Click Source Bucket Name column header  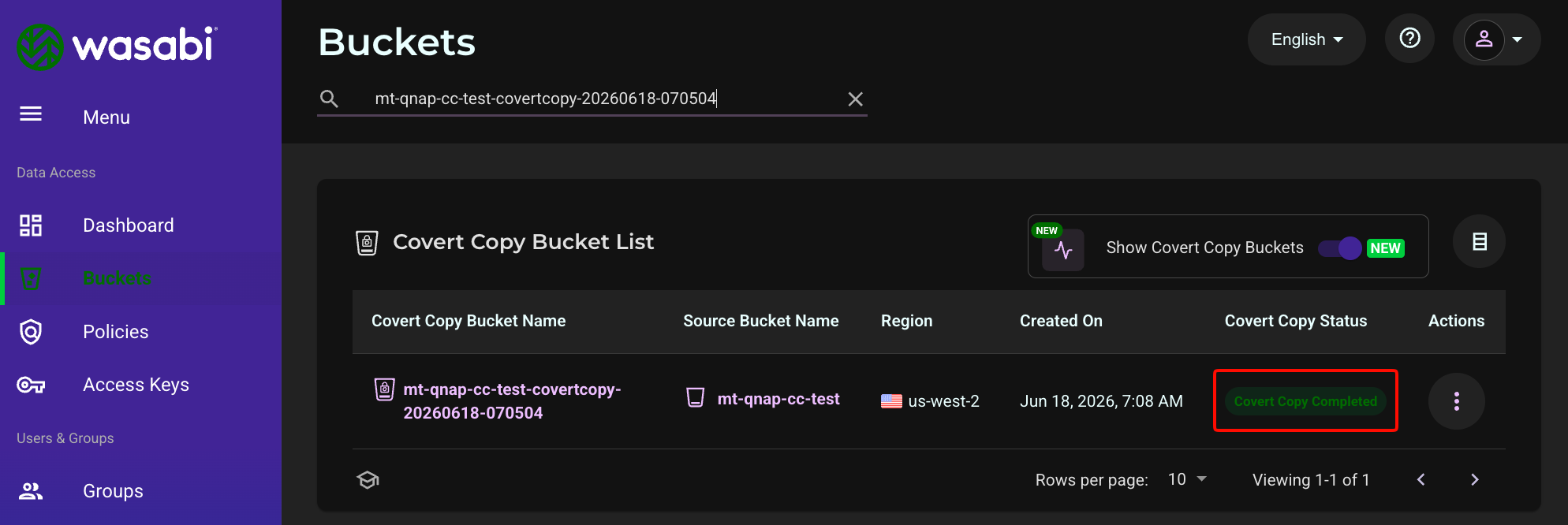pos(761,321)
